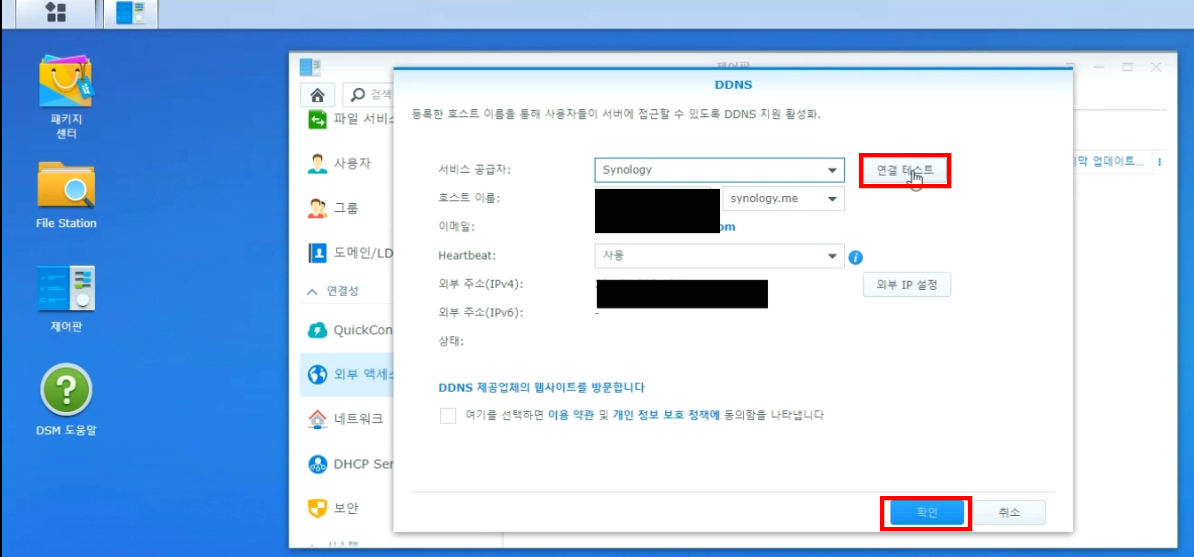1194x557 pixels.
Task: Open the synology.me domain dropdown
Action: (x=784, y=198)
